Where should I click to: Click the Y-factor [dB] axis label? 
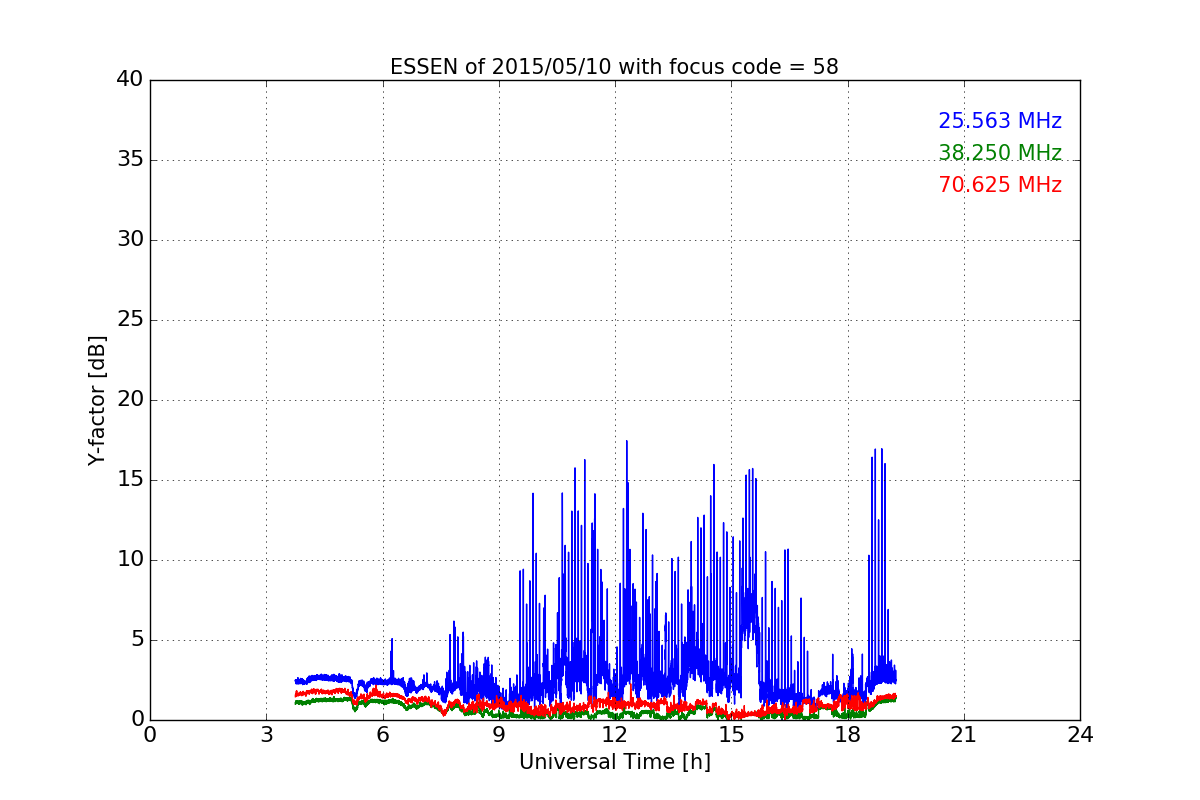point(97,400)
